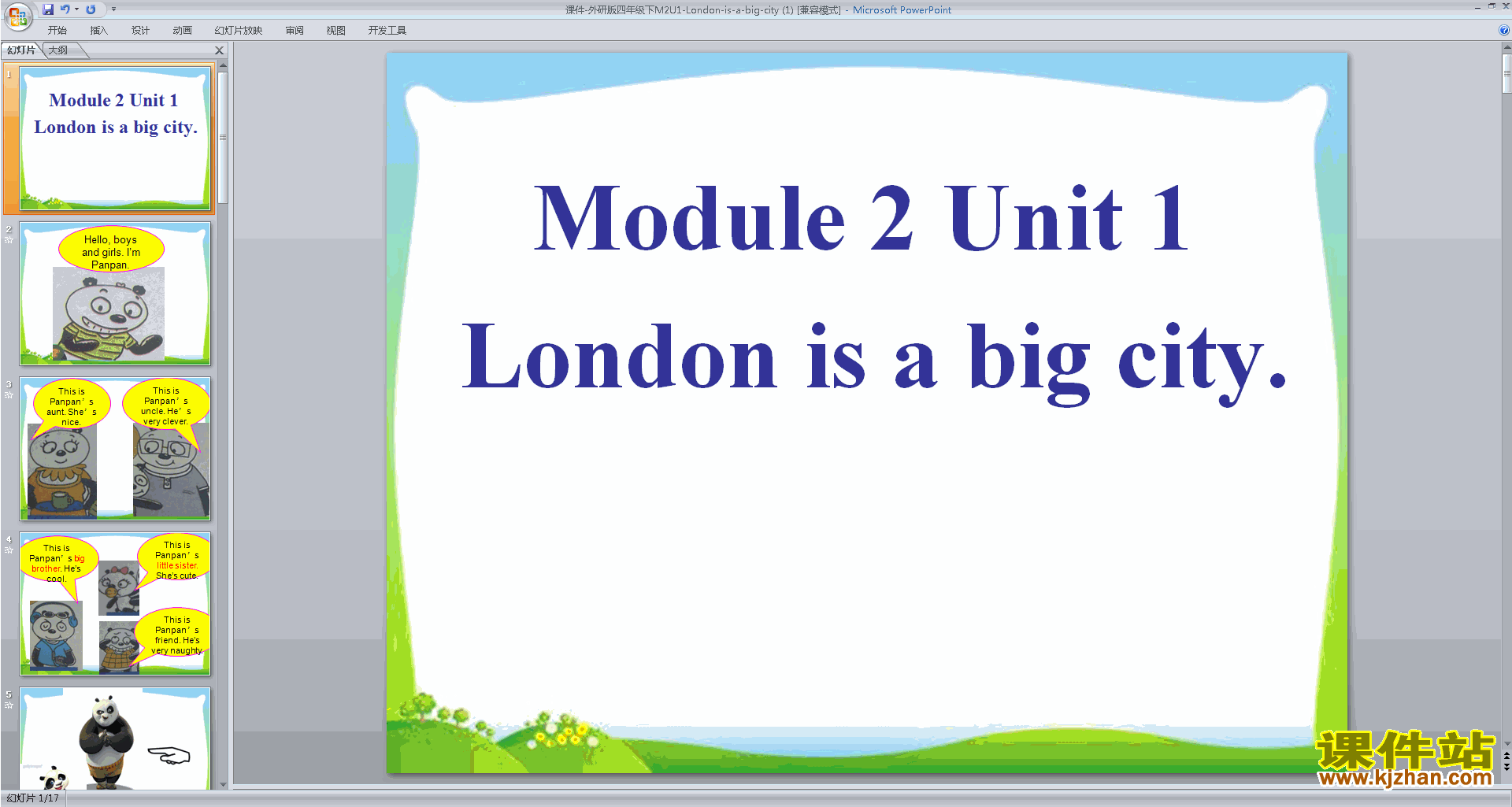
Task: Select slide 1 thumbnail Module 2 Unit 1
Action: [115, 139]
